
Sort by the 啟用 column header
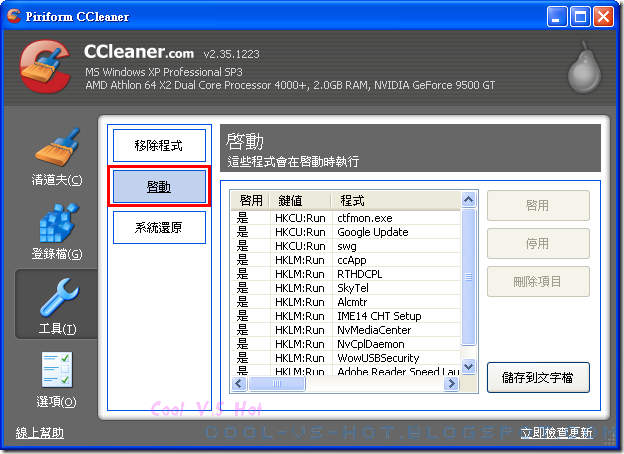coord(251,201)
